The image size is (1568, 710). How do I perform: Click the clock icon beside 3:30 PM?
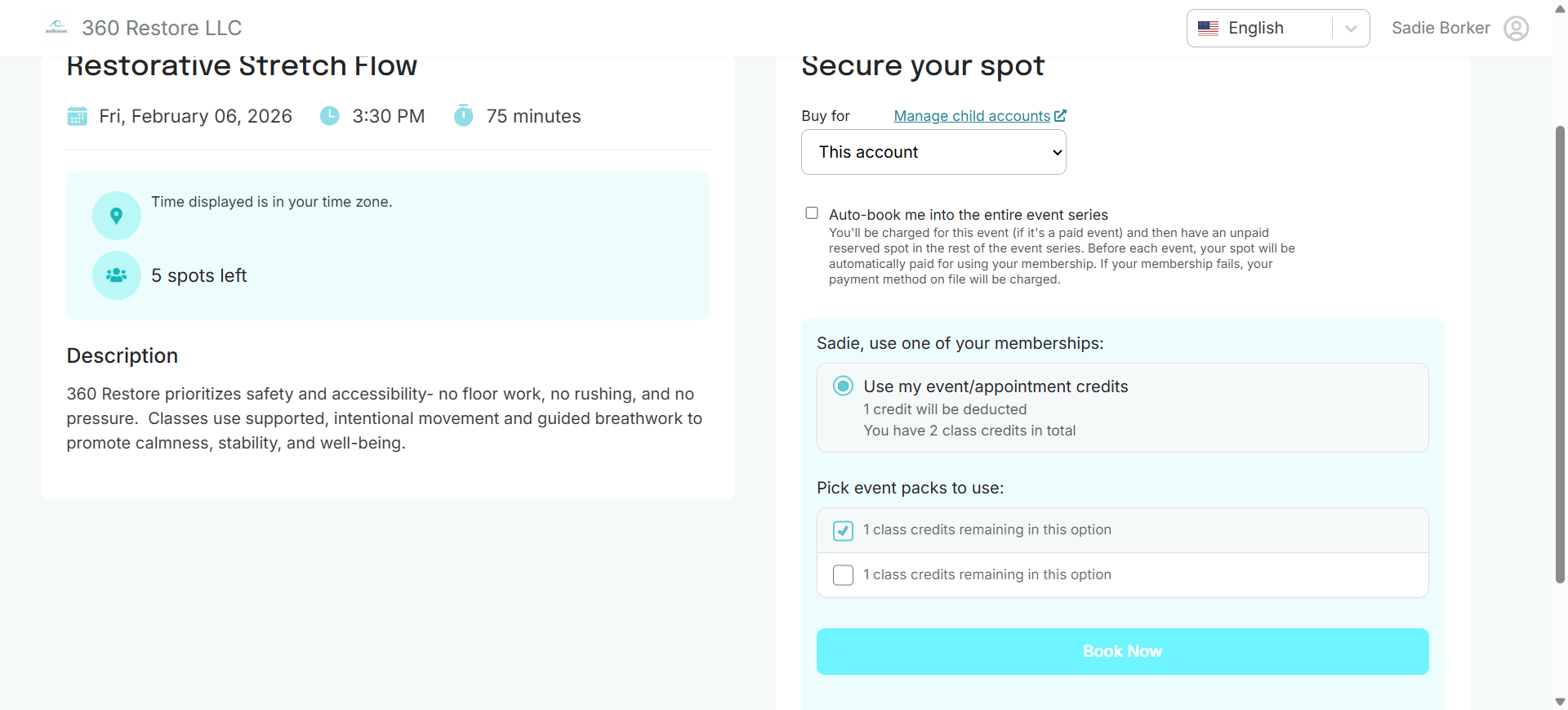click(x=329, y=116)
